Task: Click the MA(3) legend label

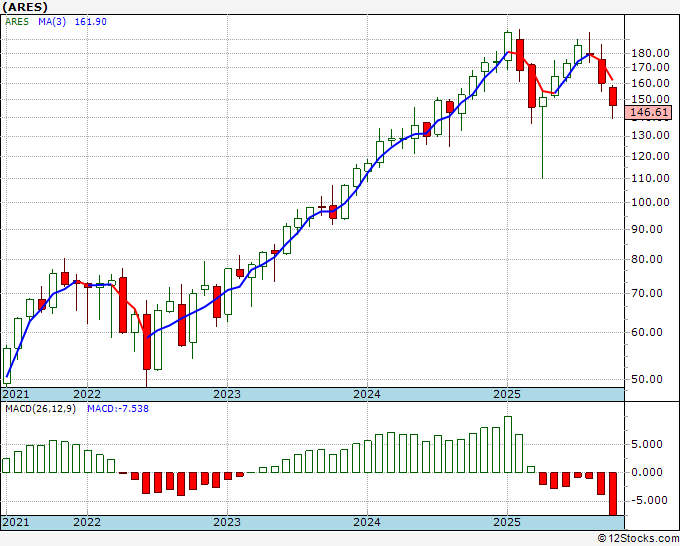Action: pyautogui.click(x=52, y=22)
